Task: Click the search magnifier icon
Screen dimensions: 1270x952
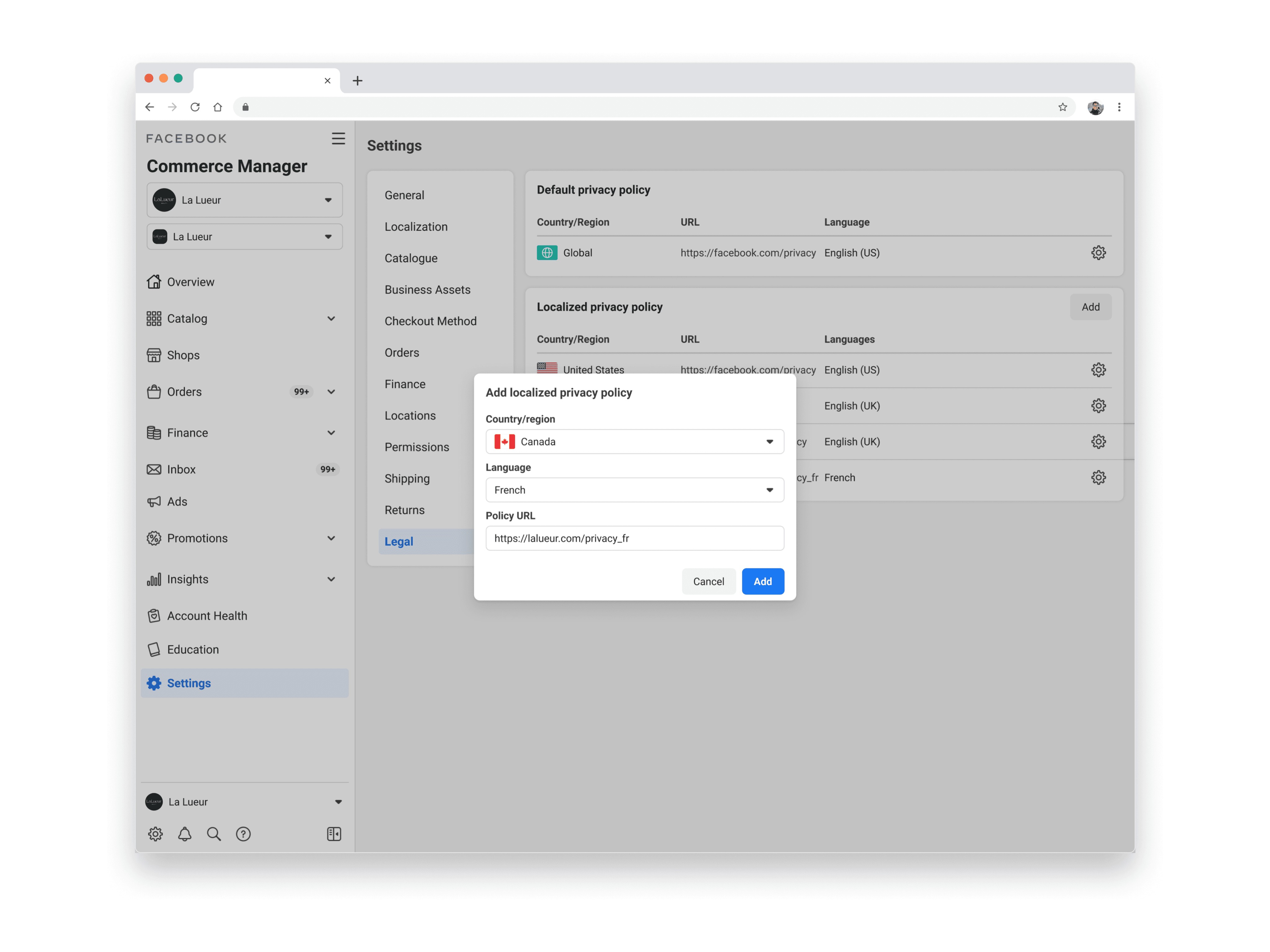Action: [x=214, y=834]
